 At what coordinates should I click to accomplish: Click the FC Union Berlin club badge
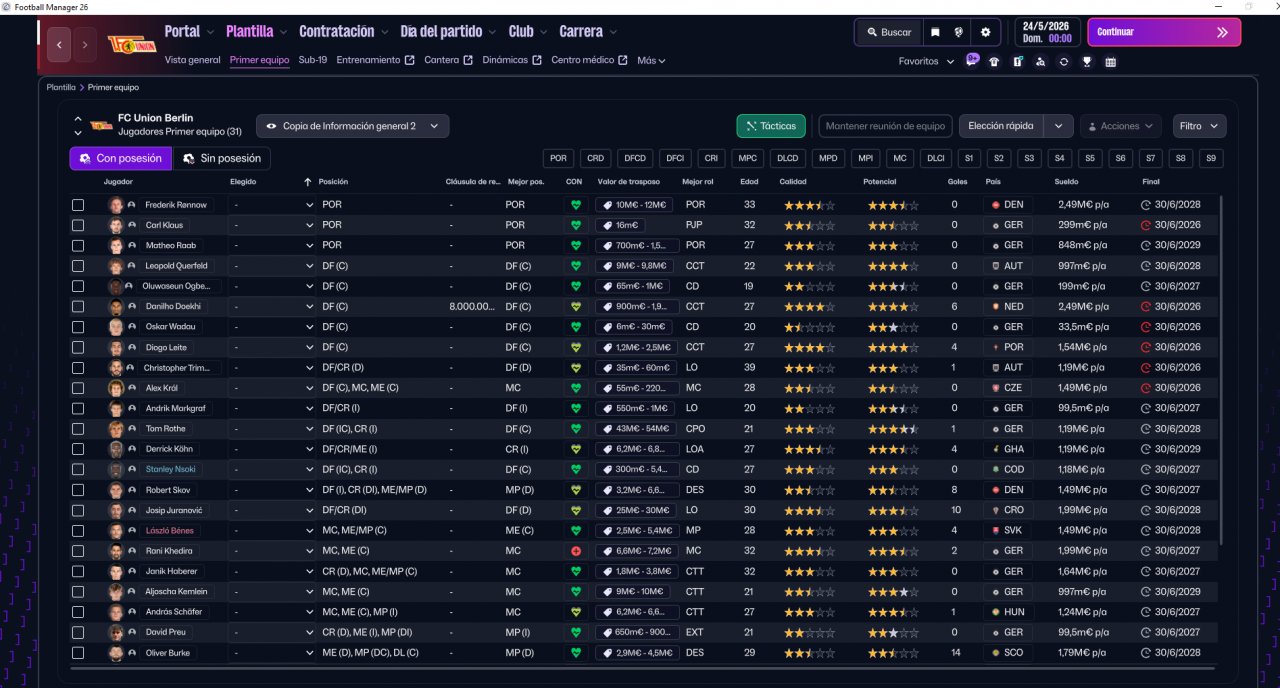pyautogui.click(x=131, y=45)
